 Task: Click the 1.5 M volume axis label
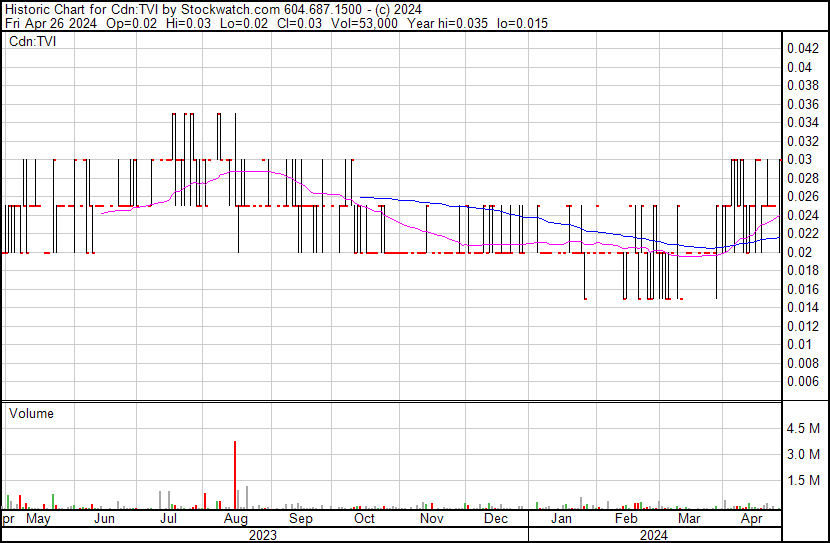(803, 481)
